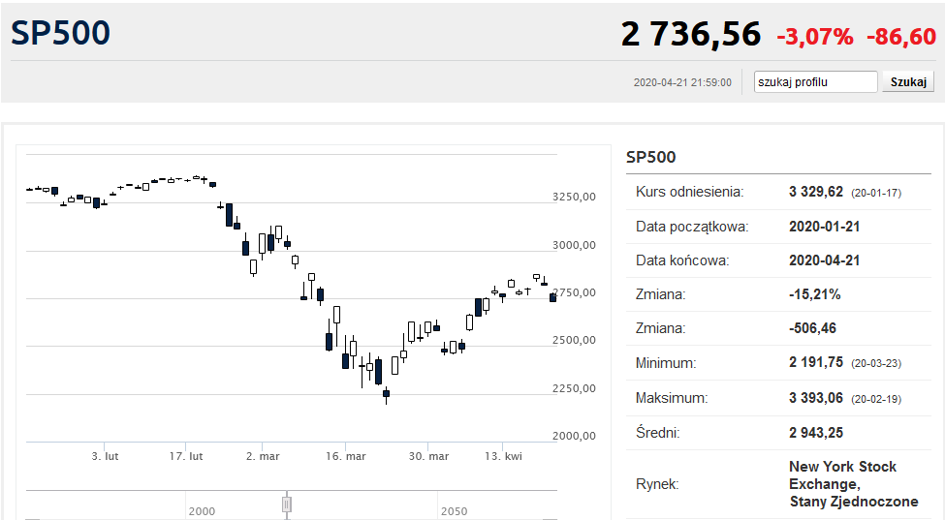Click the 2050 label in the range navigator
The height and width of the screenshot is (520, 945).
[453, 511]
